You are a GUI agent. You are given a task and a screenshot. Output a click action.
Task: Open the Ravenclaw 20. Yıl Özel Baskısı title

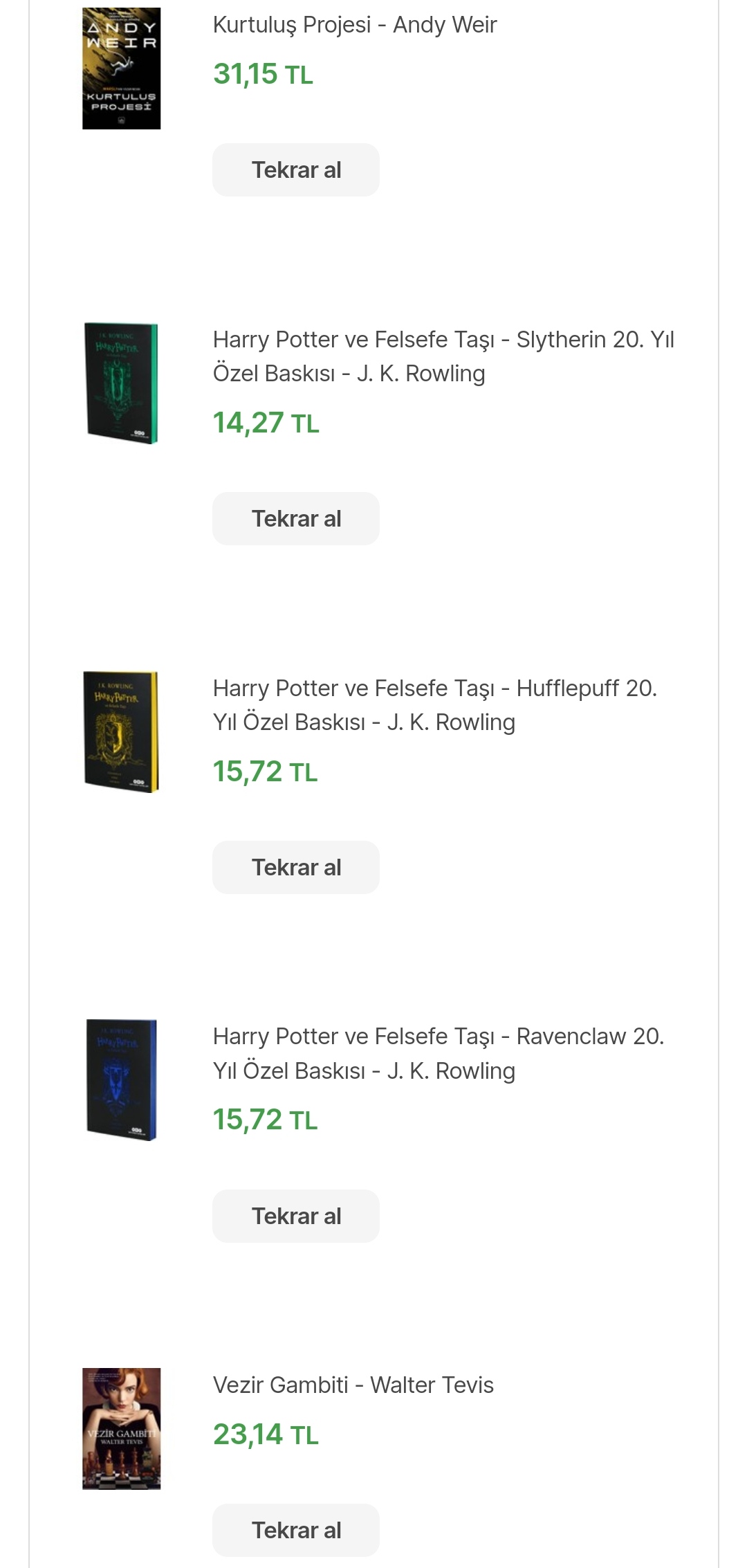[x=438, y=1053]
